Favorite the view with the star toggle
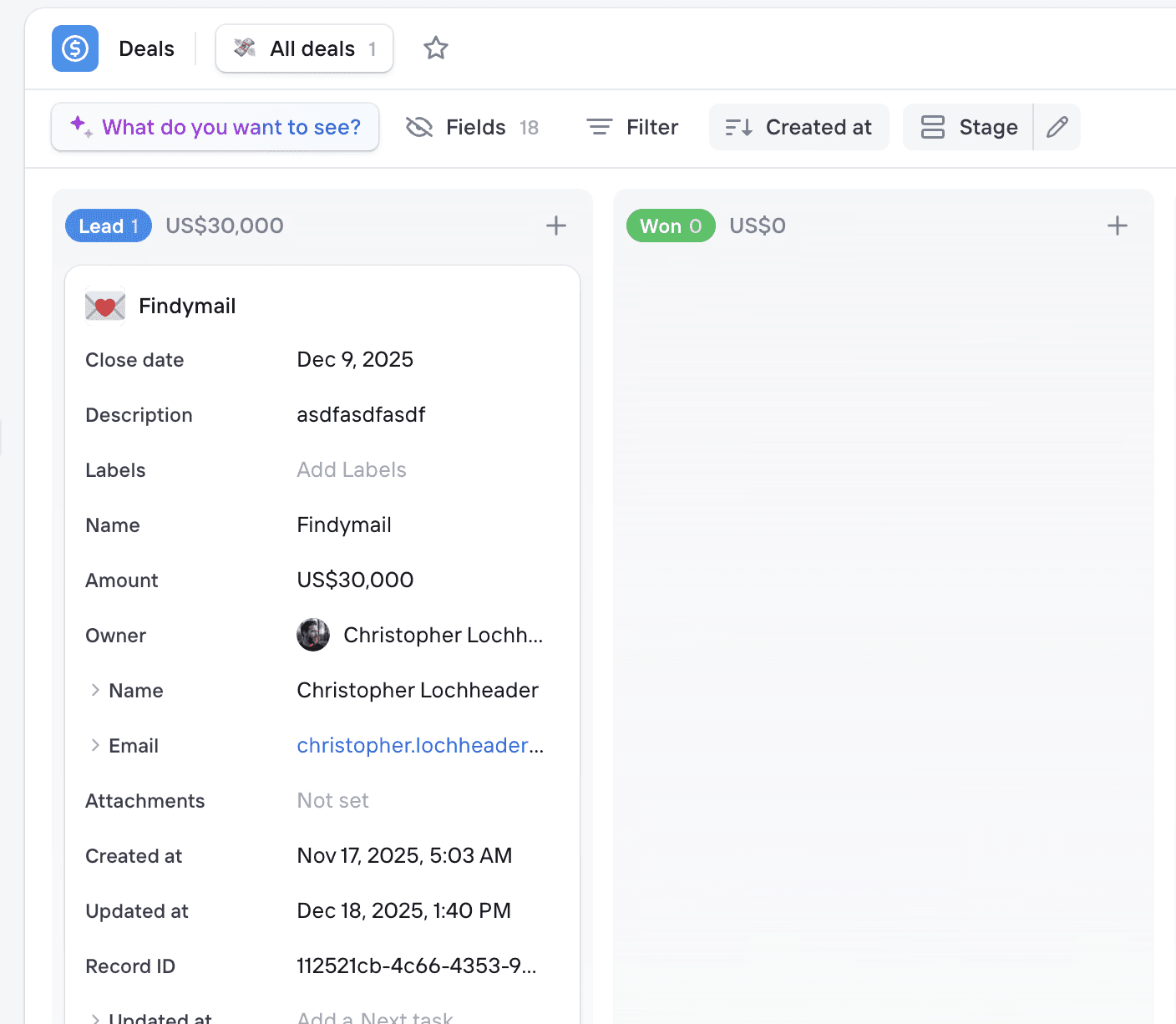This screenshot has height=1024, width=1176. point(435,48)
